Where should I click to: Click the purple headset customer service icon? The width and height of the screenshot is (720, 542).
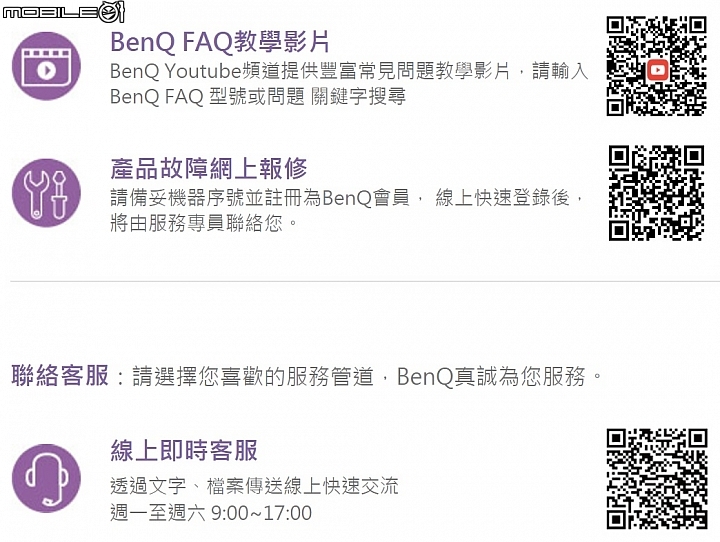(x=46, y=478)
